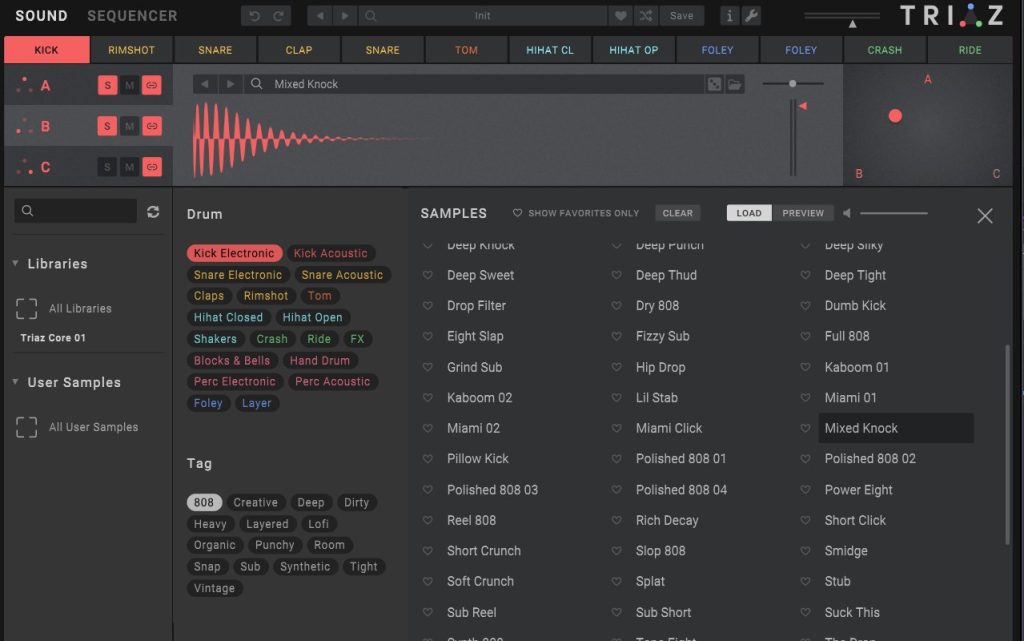Click the info icon in top bar
This screenshot has height=641, width=1024.
coord(728,16)
